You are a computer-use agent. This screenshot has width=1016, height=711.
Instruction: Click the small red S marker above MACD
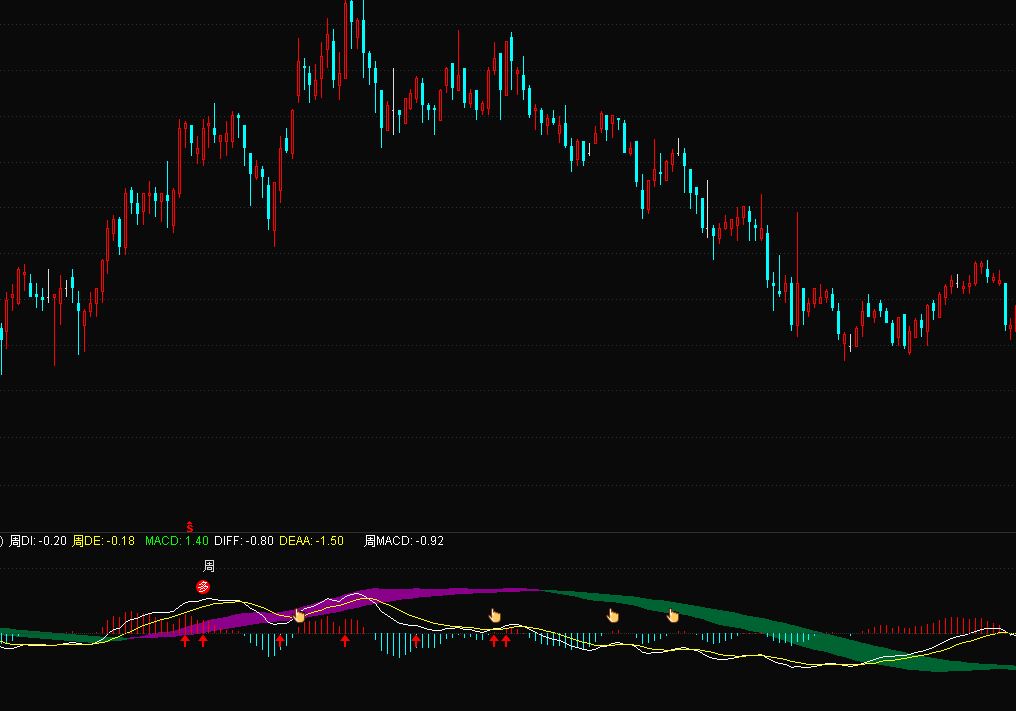pos(190,526)
